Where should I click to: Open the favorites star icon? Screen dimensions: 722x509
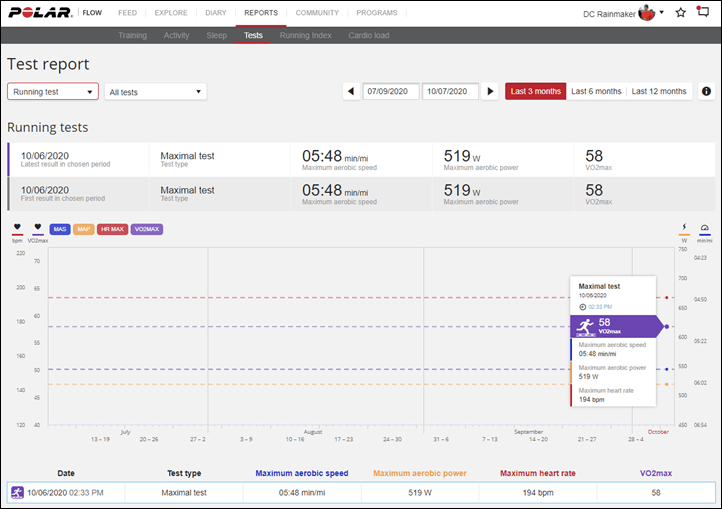681,13
